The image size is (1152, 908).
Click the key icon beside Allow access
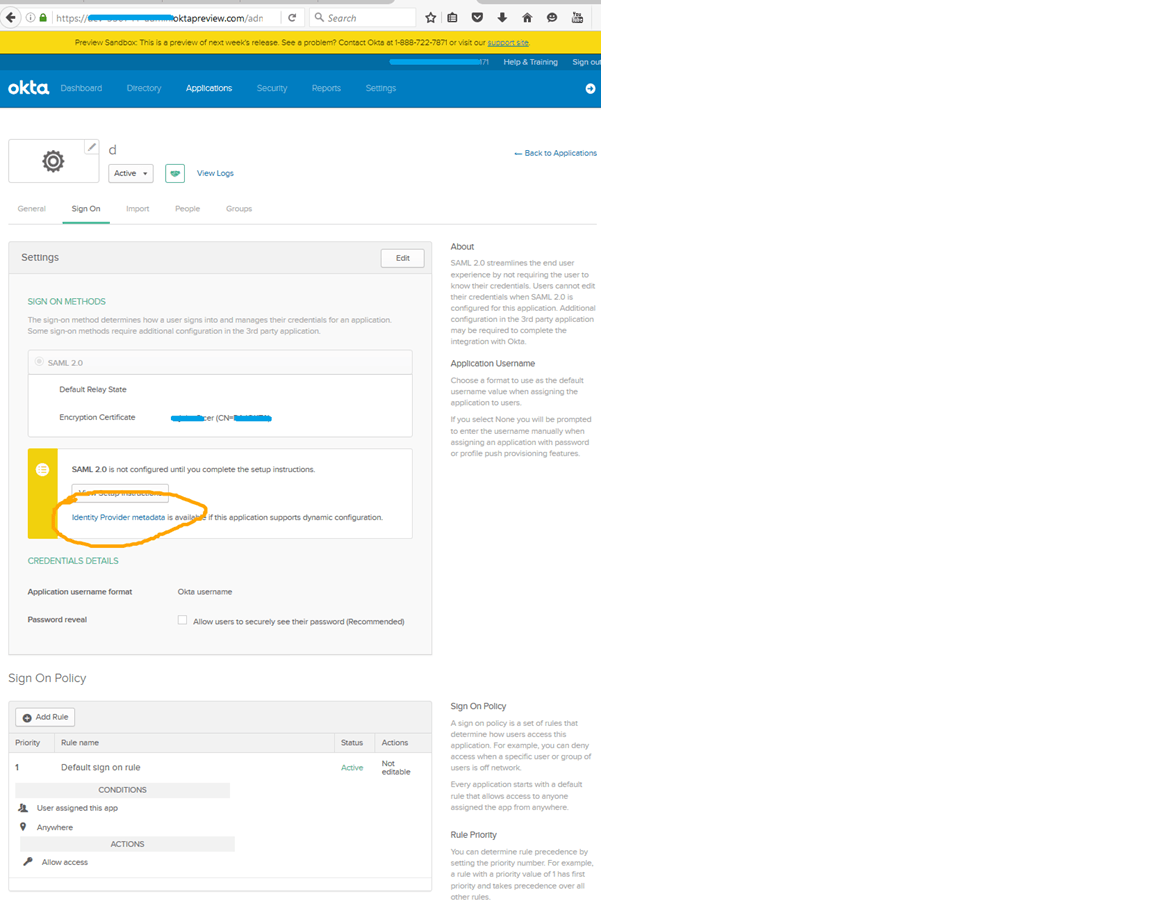click(x=27, y=862)
